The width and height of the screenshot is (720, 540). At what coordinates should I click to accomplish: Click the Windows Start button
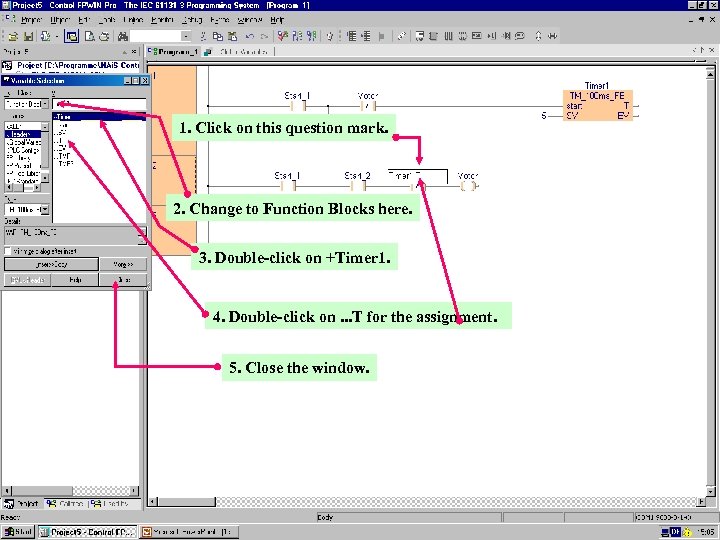tap(18, 532)
